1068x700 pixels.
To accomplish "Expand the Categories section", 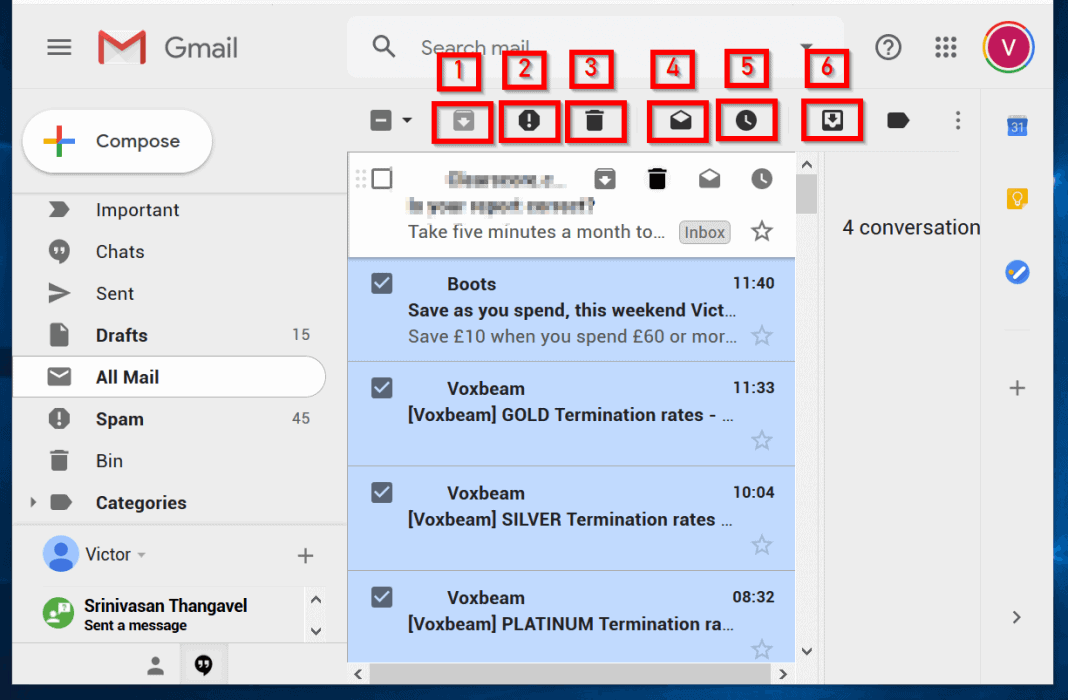I will [33, 503].
